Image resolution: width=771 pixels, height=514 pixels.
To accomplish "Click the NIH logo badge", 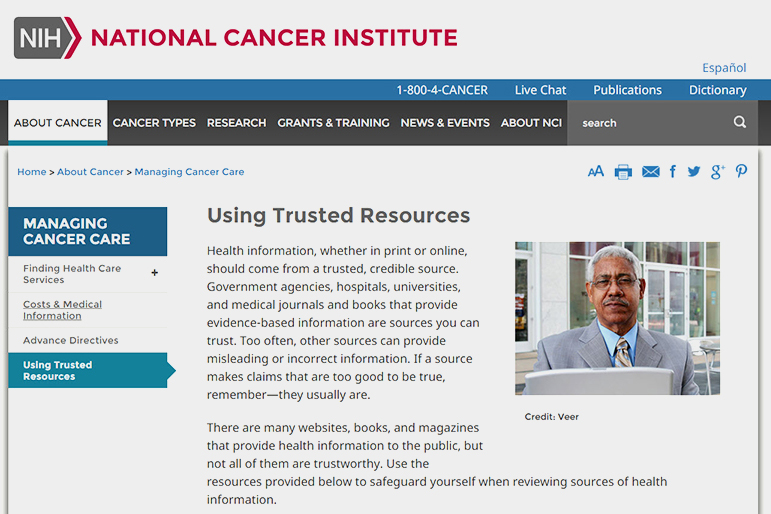I will 45,38.
